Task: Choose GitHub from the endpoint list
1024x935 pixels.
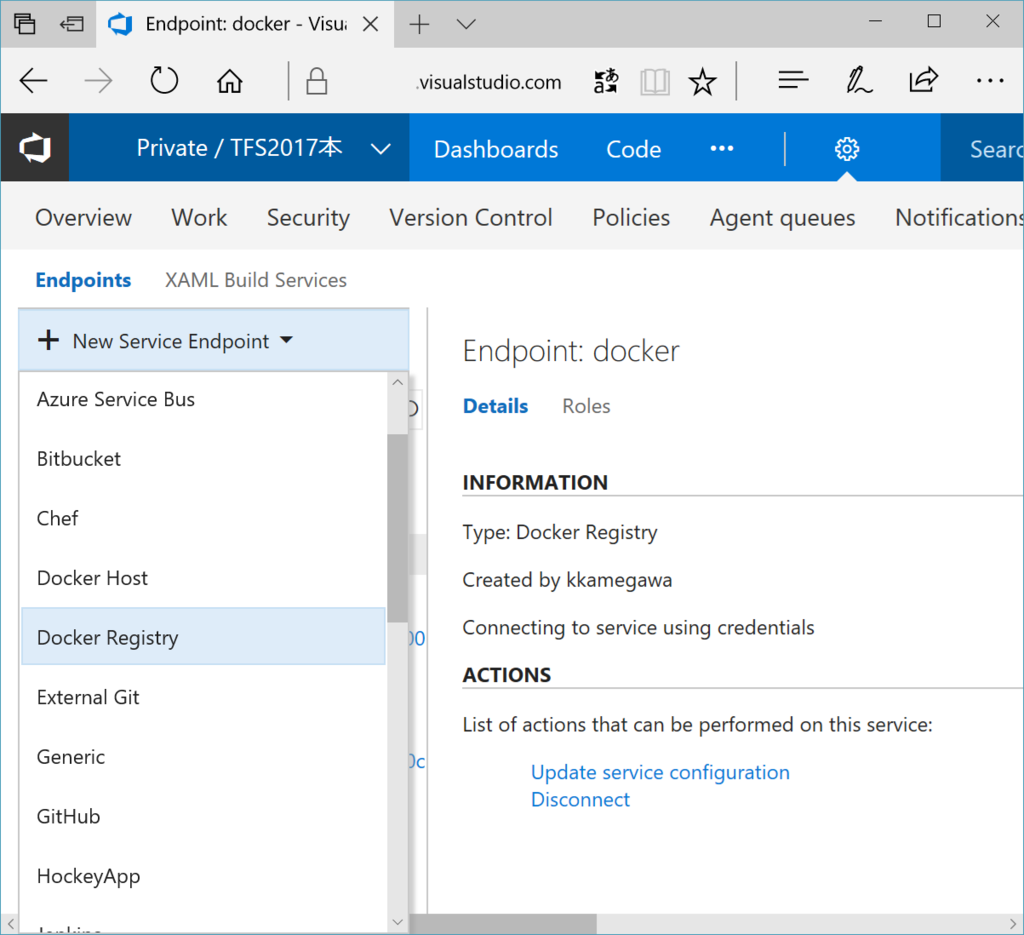Action: (x=203, y=816)
